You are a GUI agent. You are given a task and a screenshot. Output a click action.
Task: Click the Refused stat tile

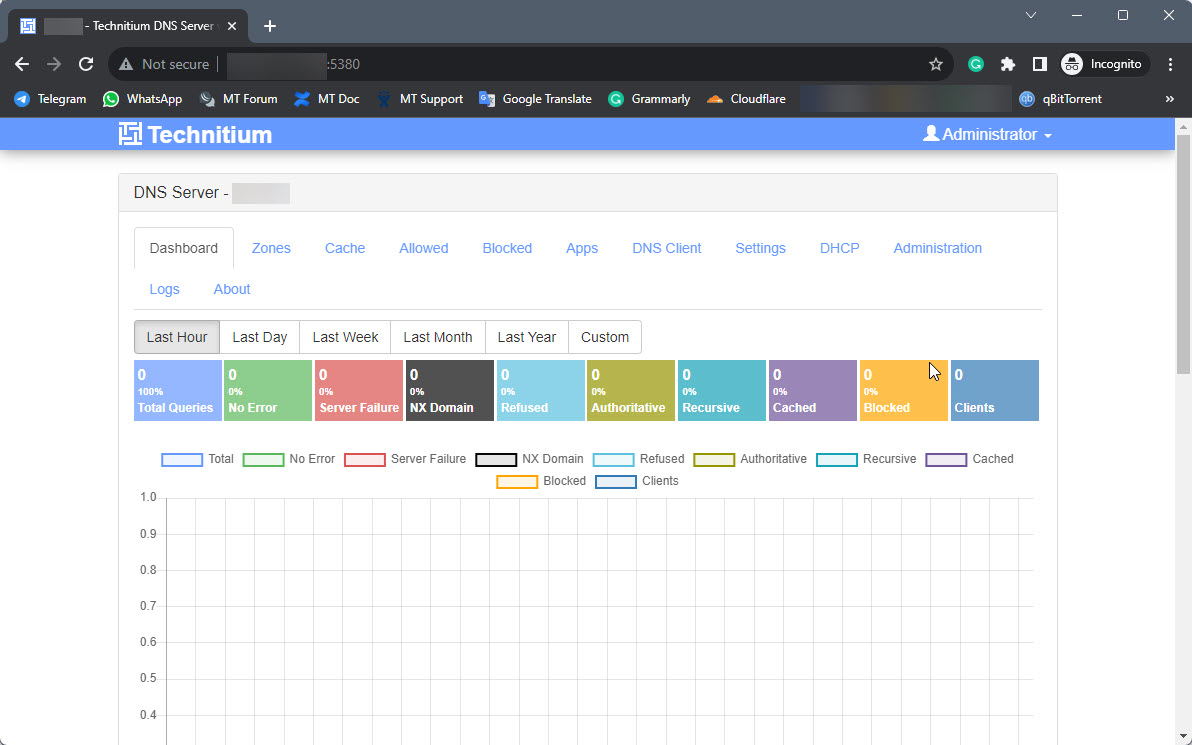click(541, 391)
